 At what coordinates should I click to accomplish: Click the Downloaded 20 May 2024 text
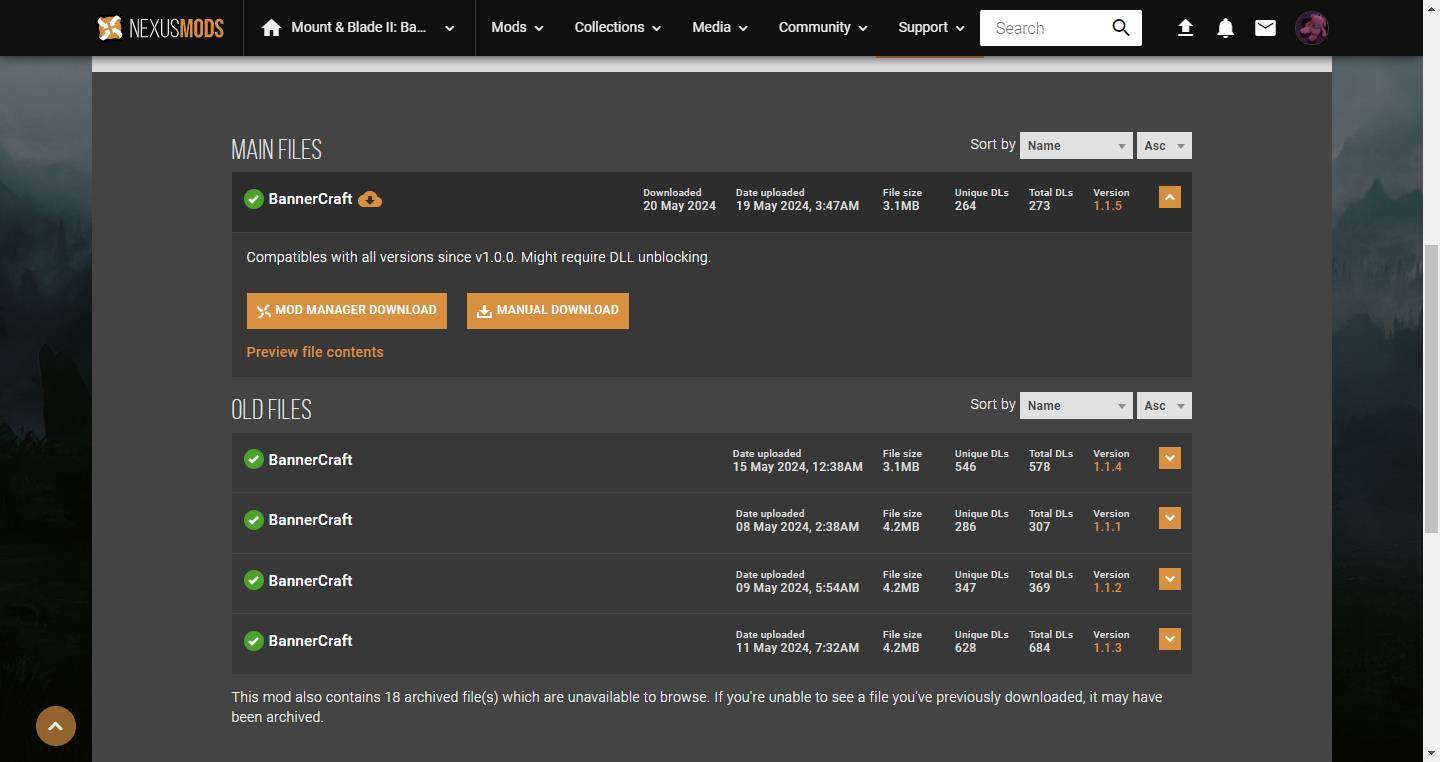679,200
